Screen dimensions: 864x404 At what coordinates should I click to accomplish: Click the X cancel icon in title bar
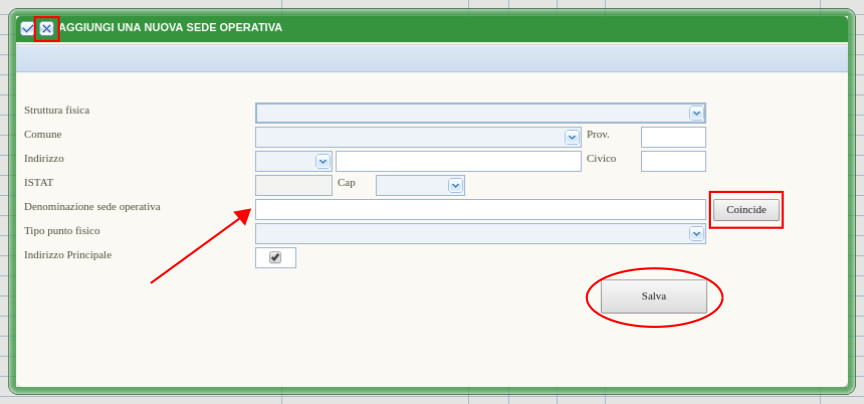(x=46, y=28)
